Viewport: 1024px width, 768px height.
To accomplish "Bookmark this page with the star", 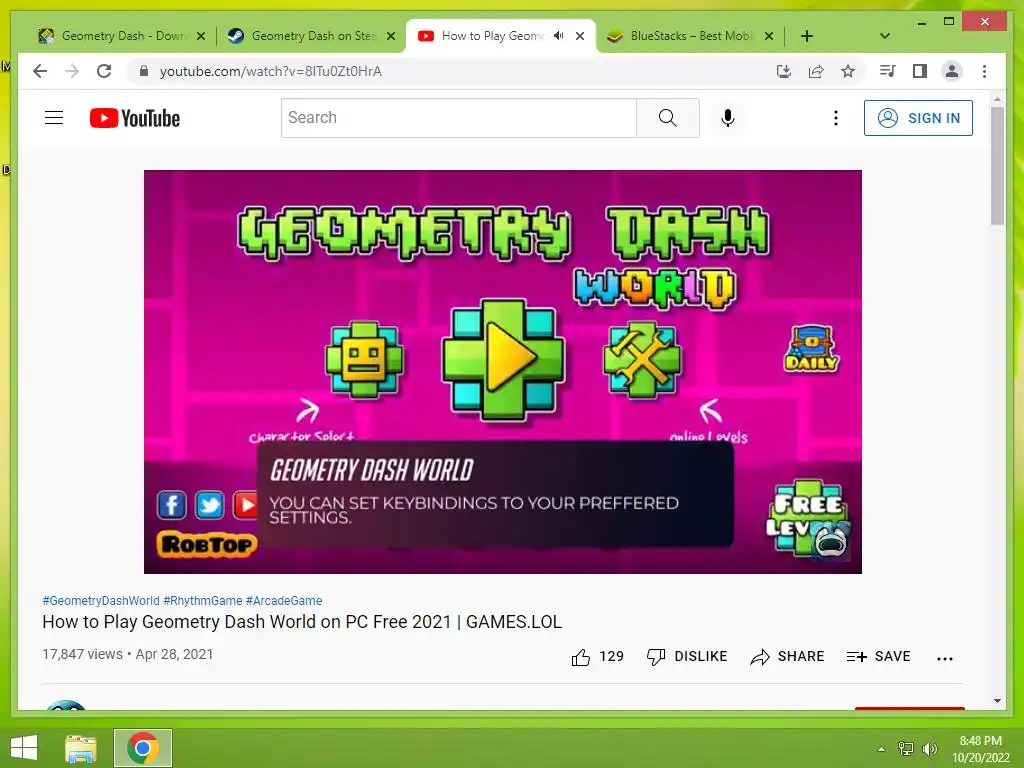I will click(848, 71).
